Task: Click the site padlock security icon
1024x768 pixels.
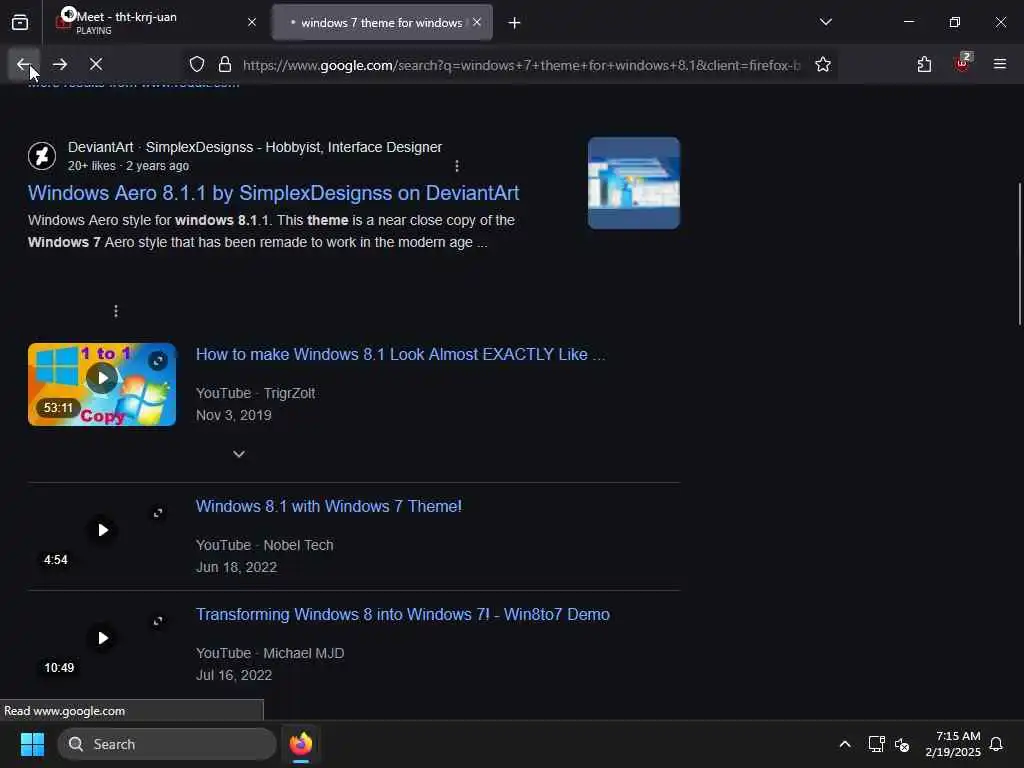Action: 225,64
